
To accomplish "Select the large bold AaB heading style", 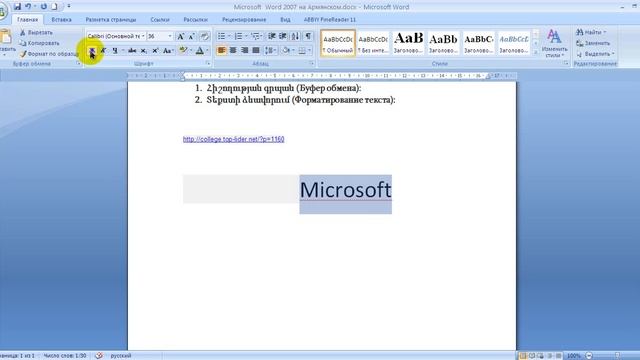I will pos(408,43).
